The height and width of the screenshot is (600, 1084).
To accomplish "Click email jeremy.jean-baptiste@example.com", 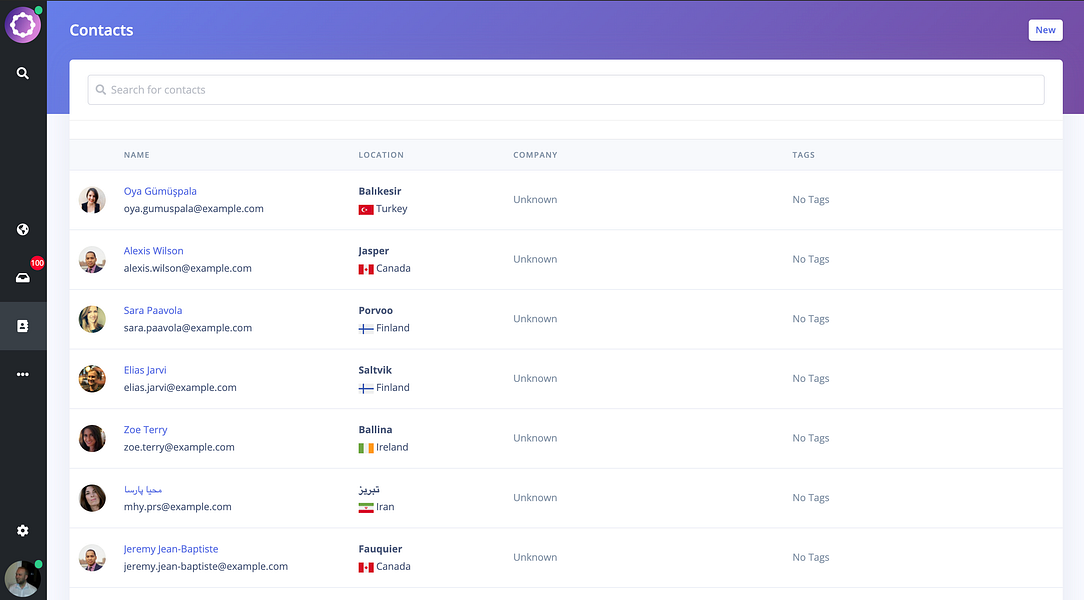I will coord(205,566).
